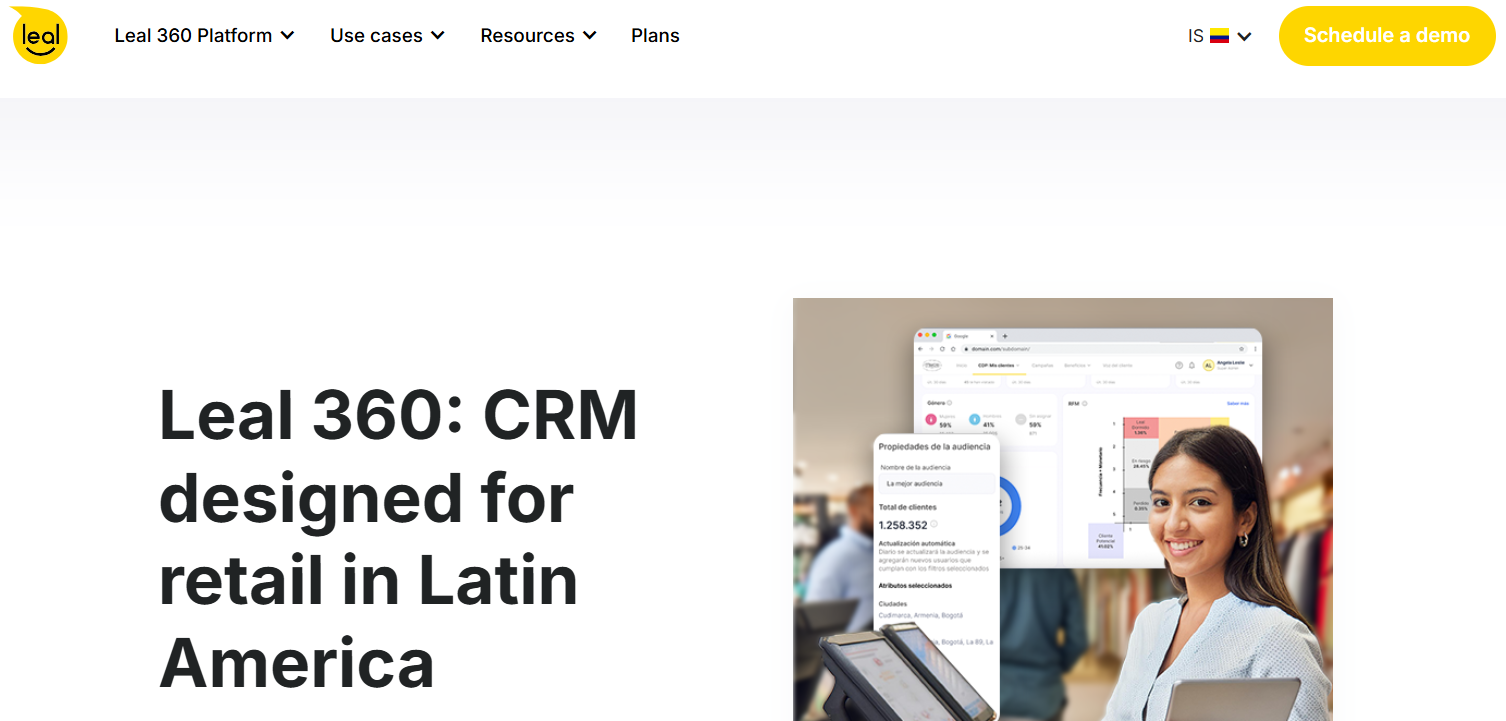Screen dimensions: 1506x721
Task: Open the Use cases dropdown arrow
Action: (438, 36)
